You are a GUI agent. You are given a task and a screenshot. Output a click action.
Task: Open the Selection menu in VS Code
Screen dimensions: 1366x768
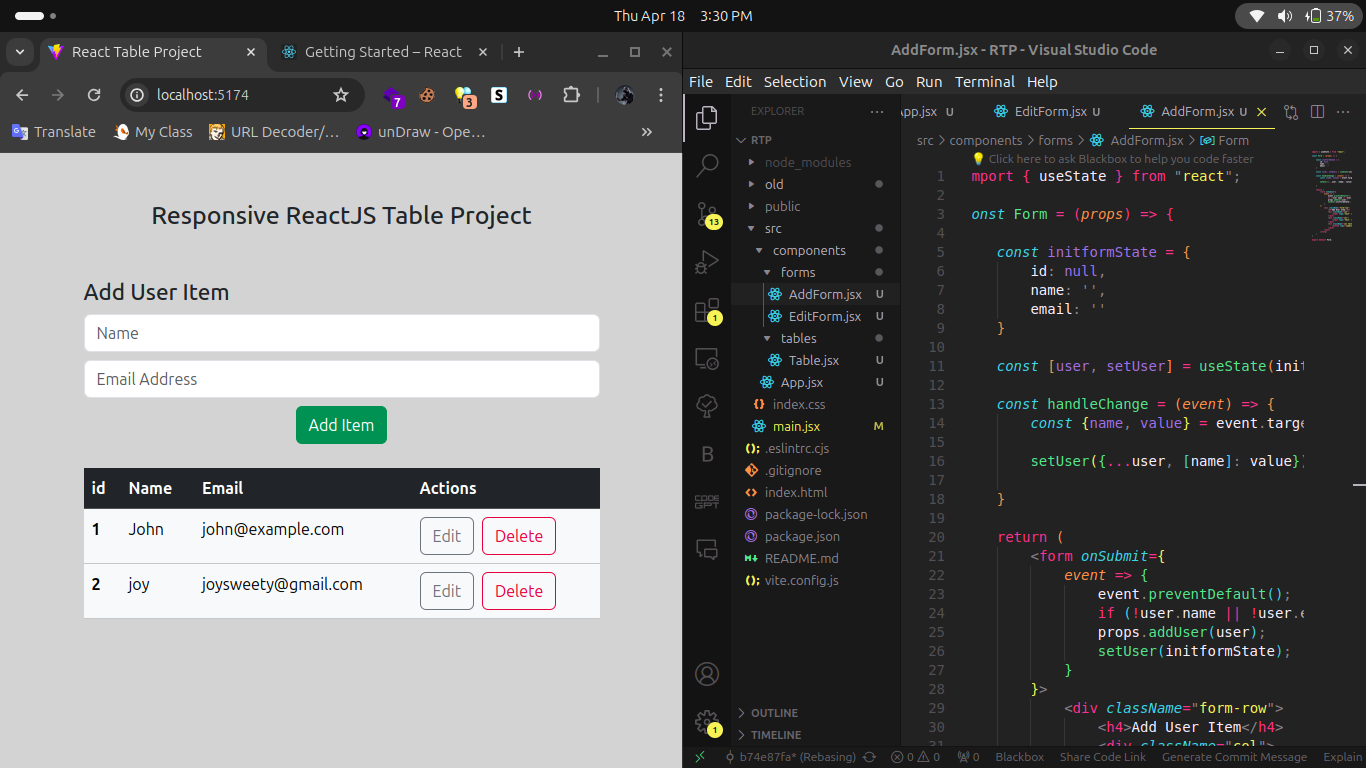pos(795,82)
